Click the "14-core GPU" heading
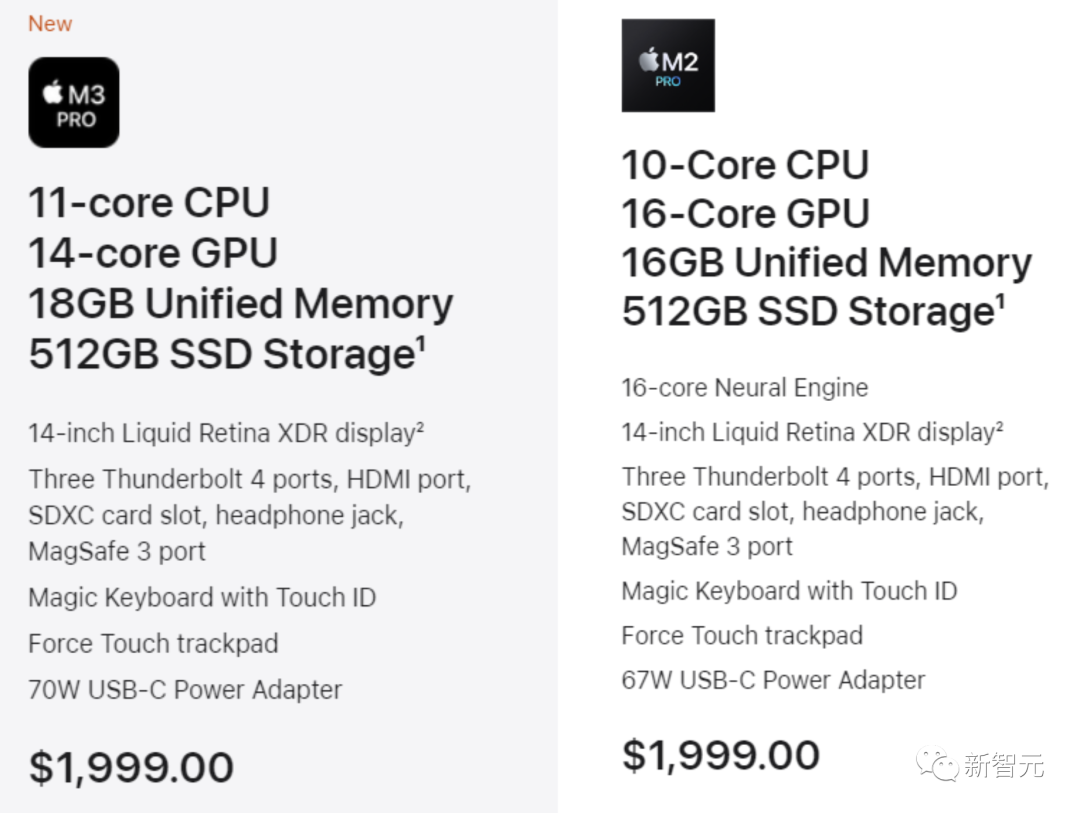 [x=153, y=253]
